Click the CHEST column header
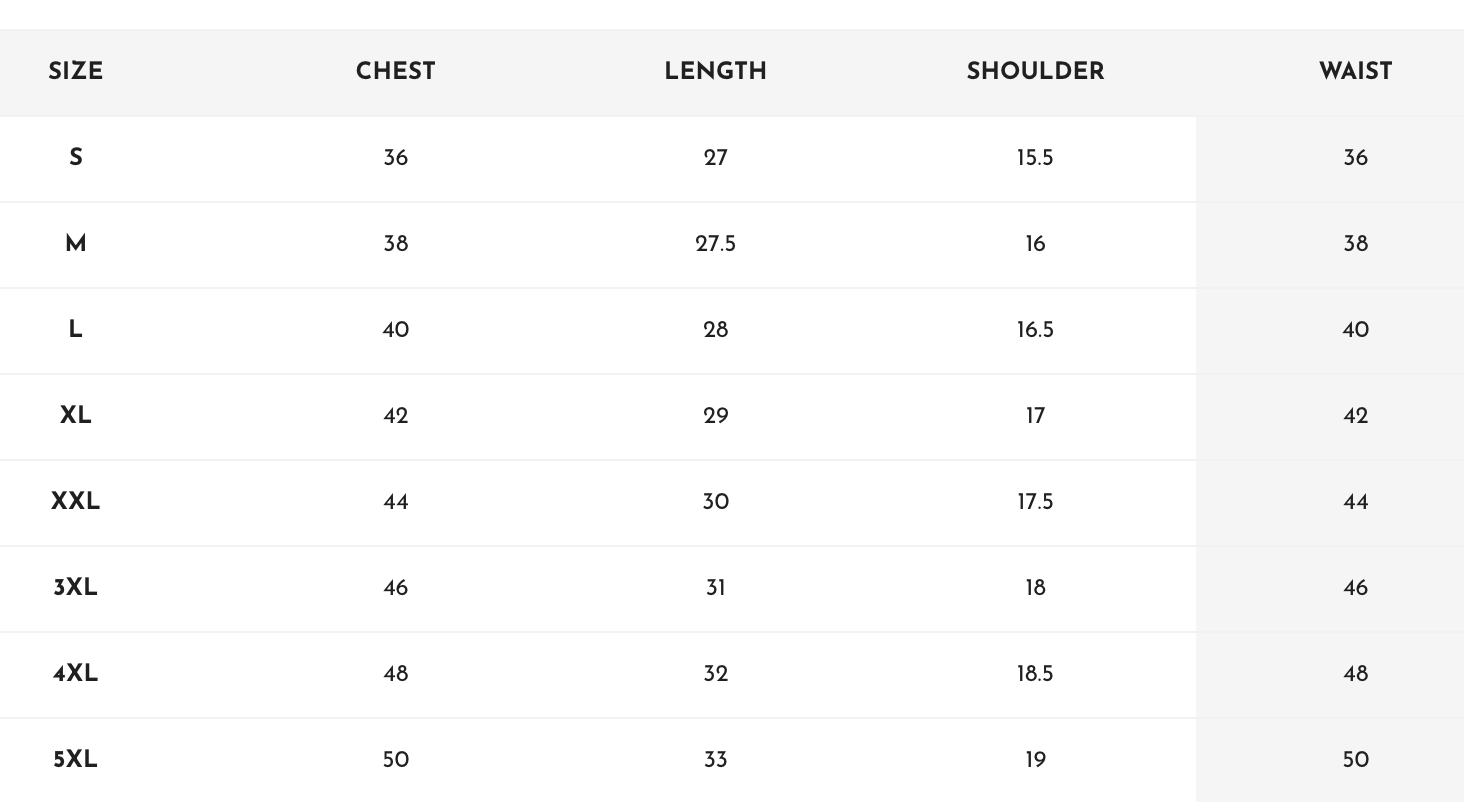The image size is (1464, 802). (396, 72)
